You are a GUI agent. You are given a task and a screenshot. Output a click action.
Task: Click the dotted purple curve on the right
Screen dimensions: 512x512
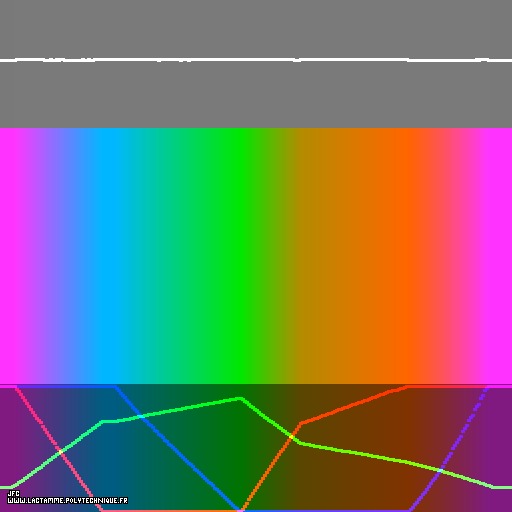pos(448,448)
